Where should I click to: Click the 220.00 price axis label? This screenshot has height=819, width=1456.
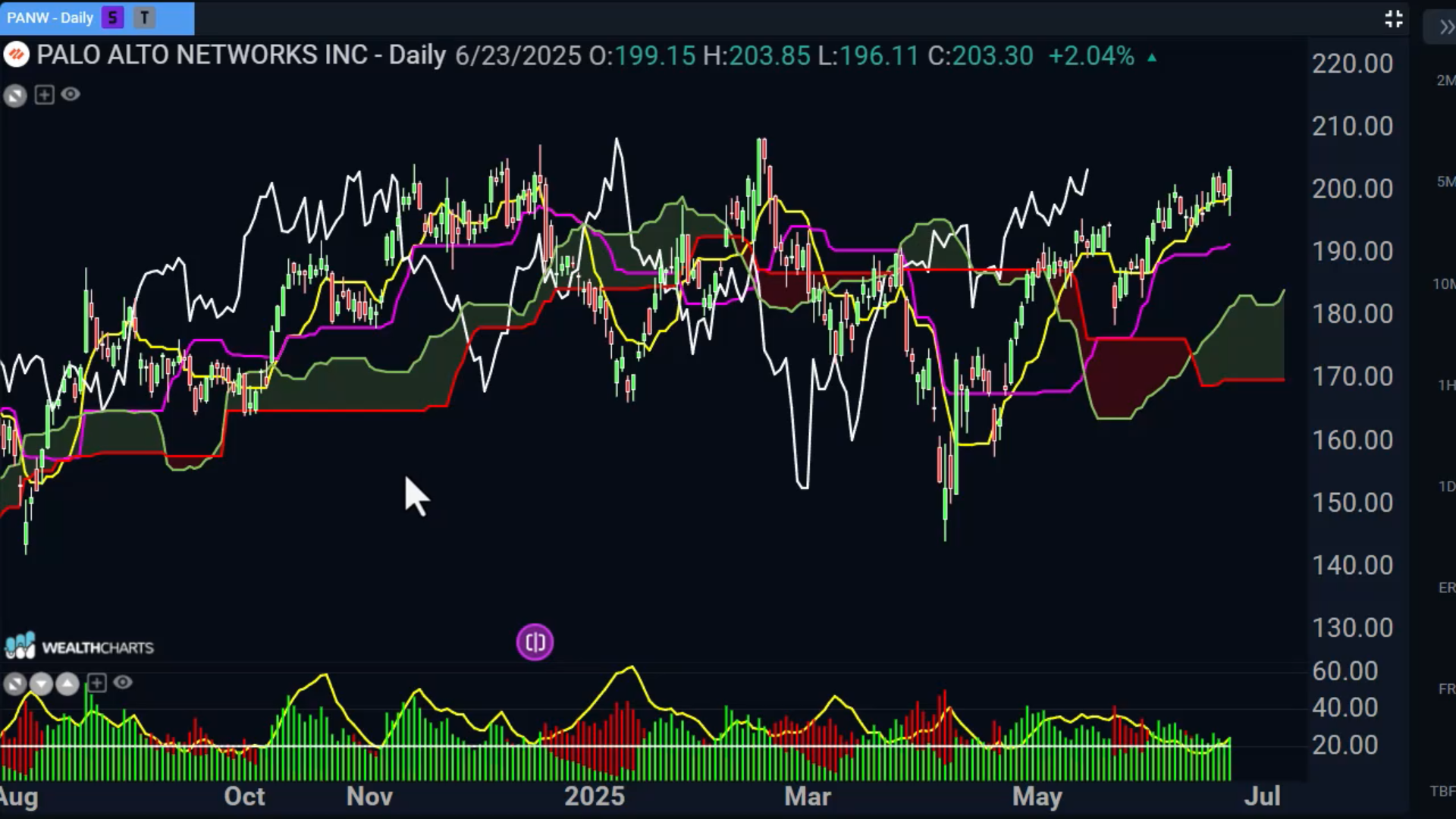[1353, 63]
